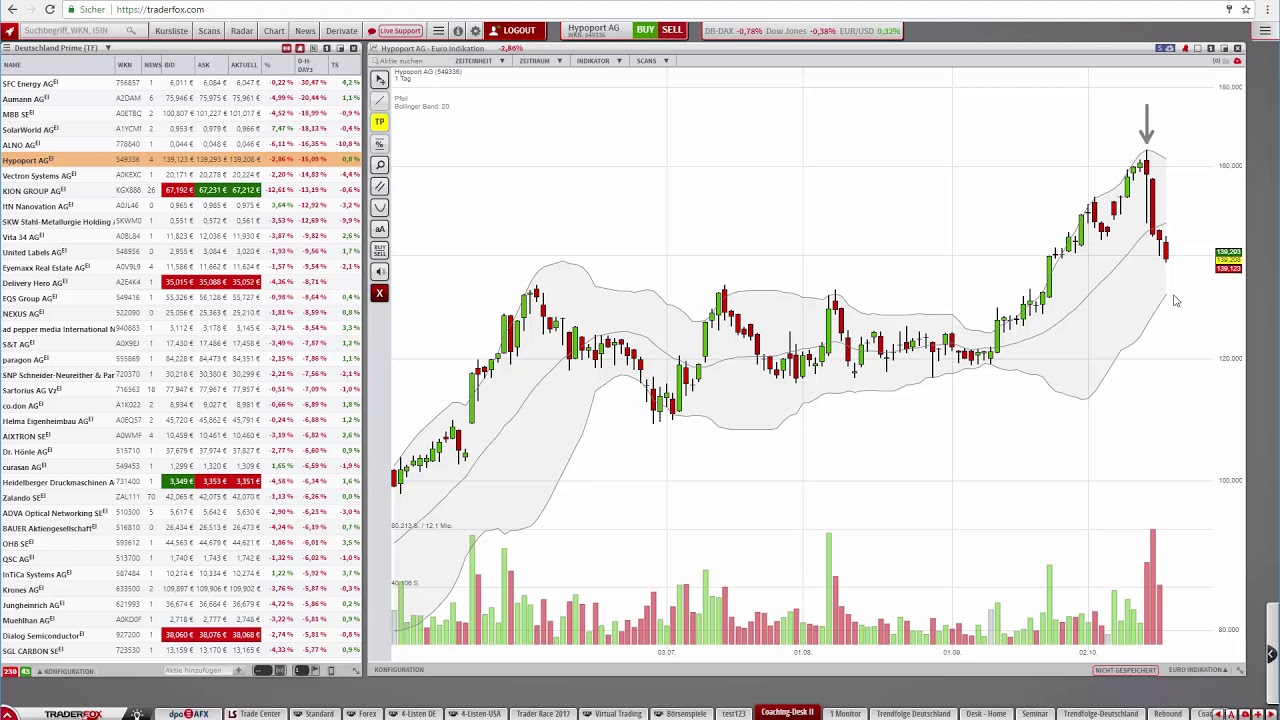
Task: Activate the magnifier zoom tool
Action: (x=379, y=165)
